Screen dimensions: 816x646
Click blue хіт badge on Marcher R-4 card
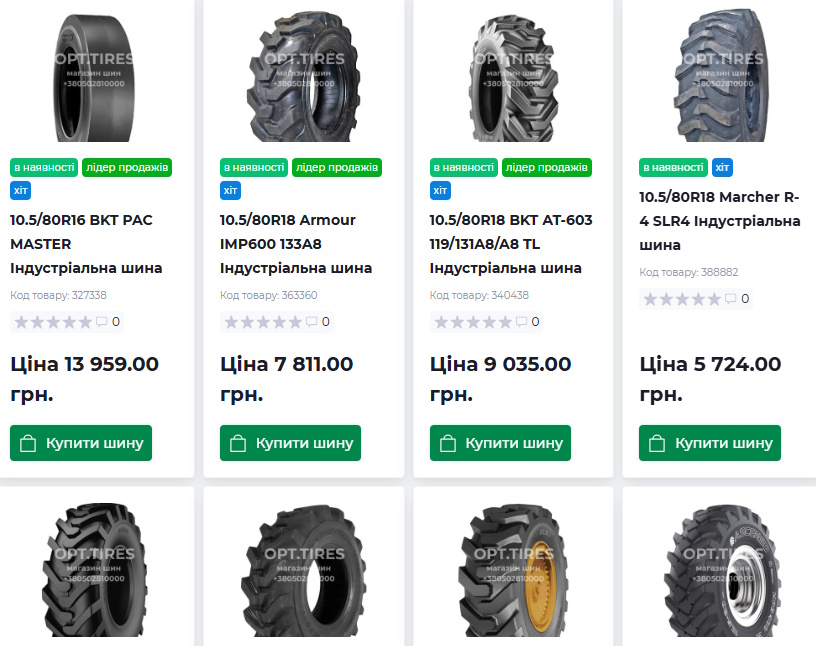[722, 167]
